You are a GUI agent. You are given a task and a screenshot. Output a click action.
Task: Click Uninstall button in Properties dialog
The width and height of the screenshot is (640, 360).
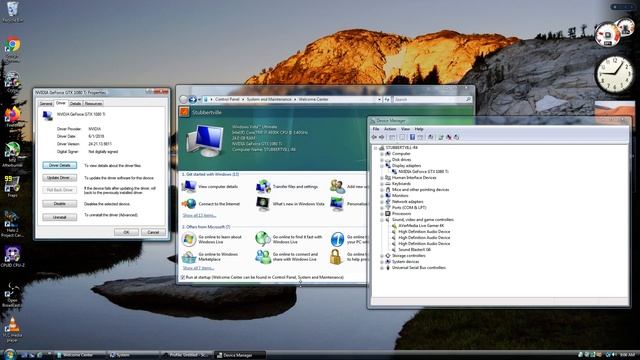tap(60, 217)
